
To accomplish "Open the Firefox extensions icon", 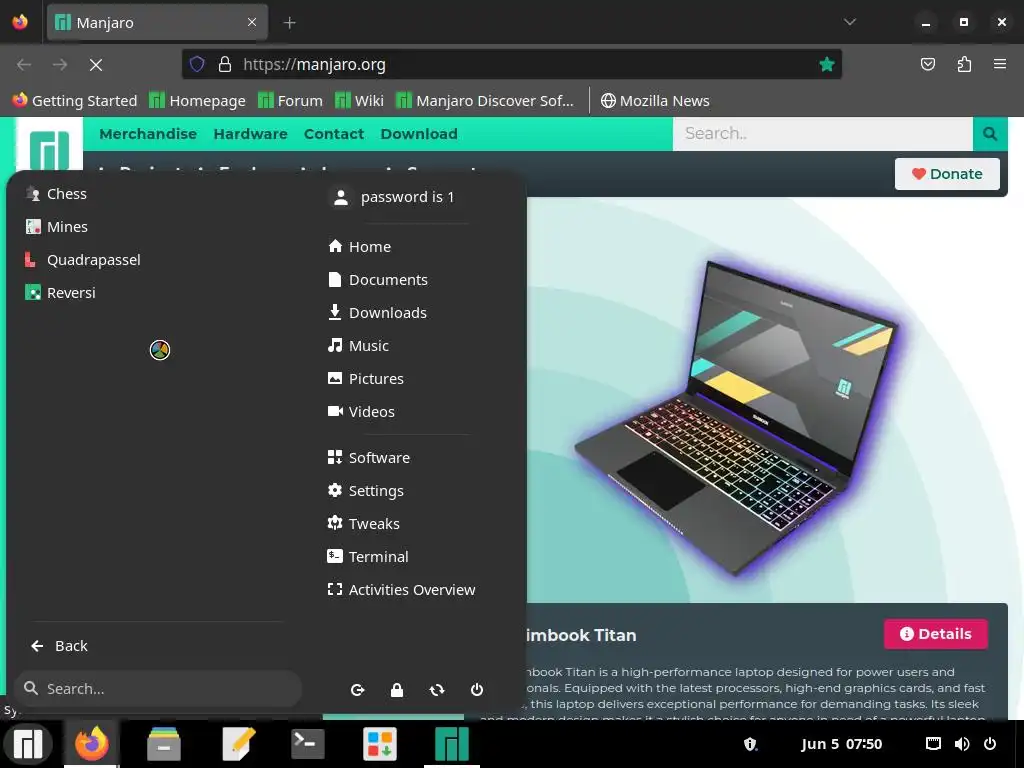I will (x=964, y=64).
